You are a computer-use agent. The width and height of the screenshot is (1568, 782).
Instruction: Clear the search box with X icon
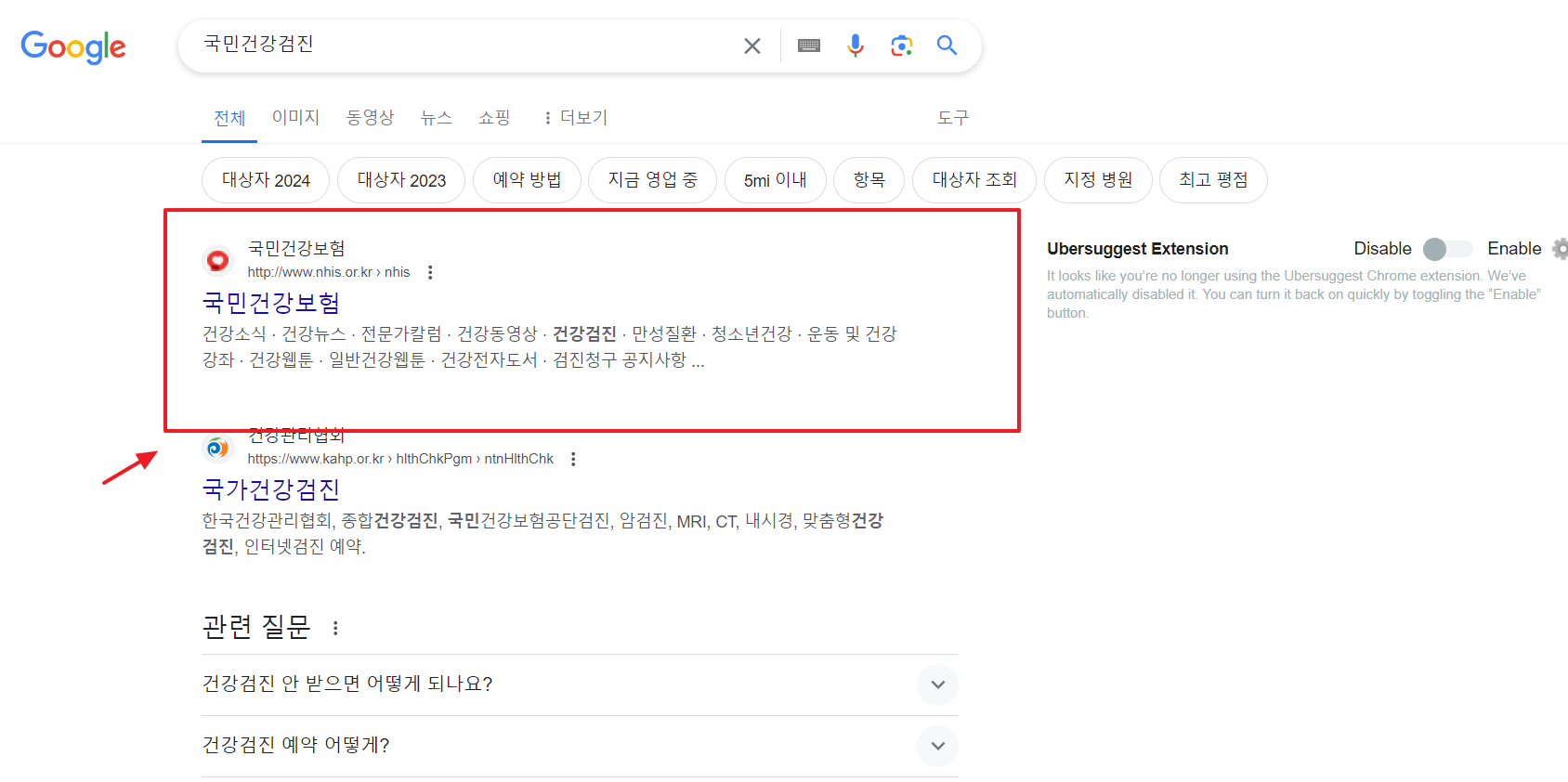point(752,46)
